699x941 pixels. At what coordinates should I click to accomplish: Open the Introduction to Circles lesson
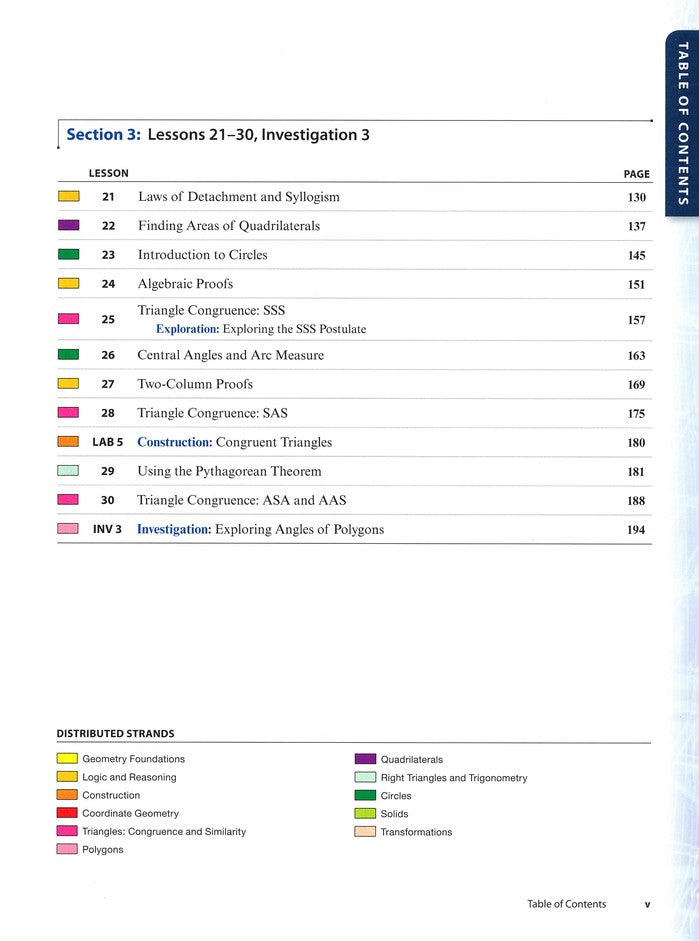point(202,255)
